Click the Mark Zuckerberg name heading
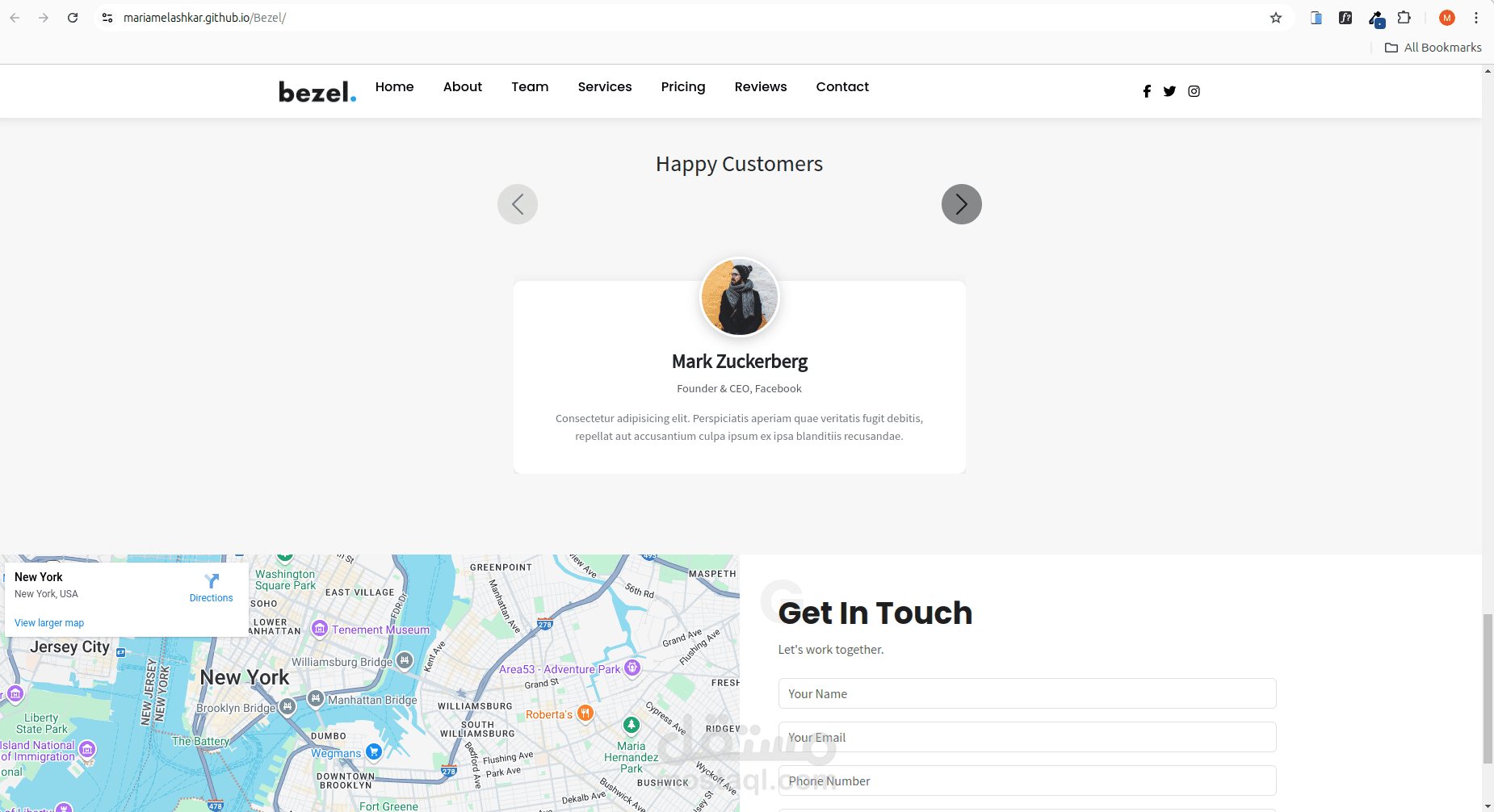The height and width of the screenshot is (812, 1494). coord(740,362)
